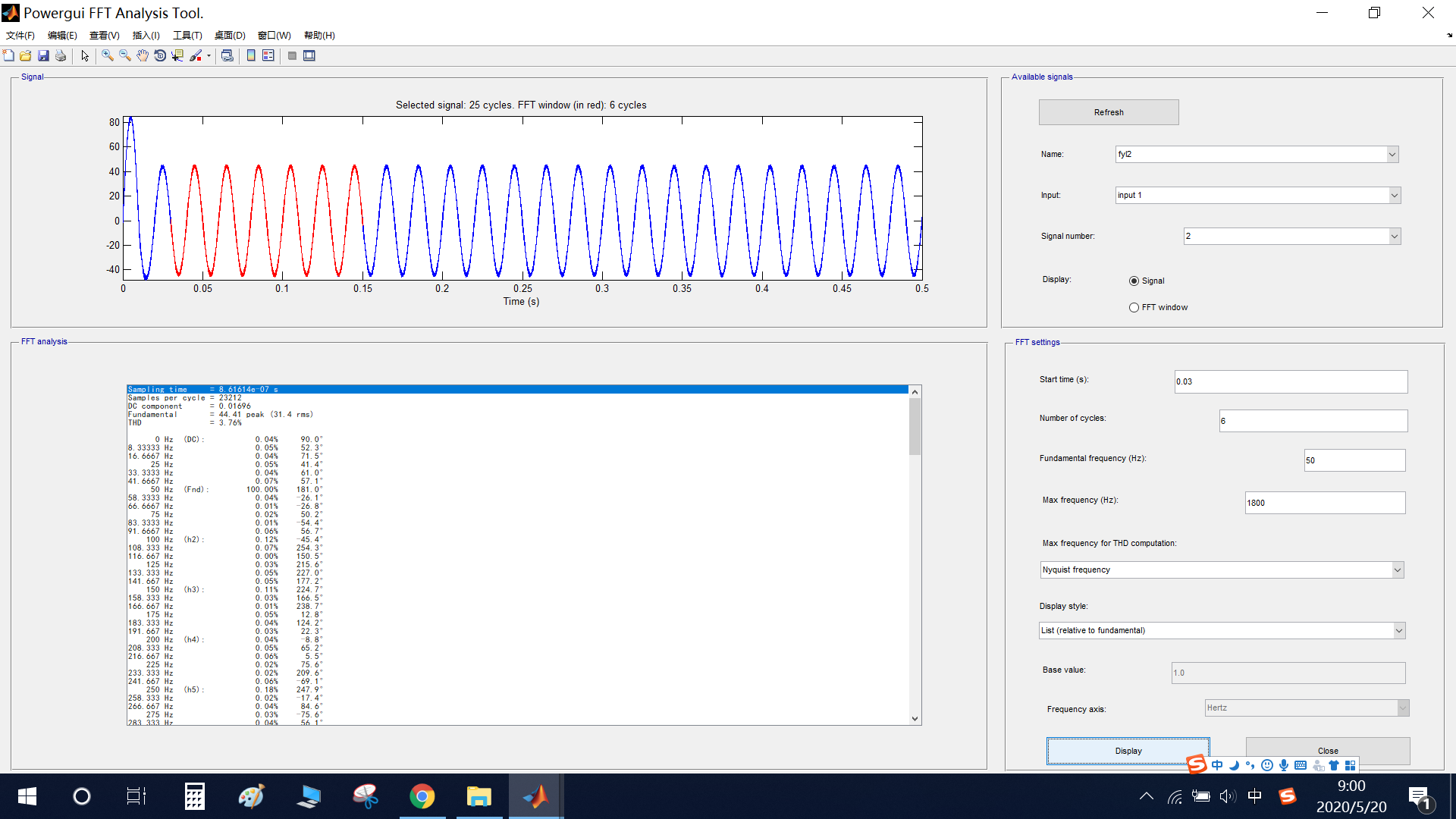Open the 工具(T) menu

187,35
